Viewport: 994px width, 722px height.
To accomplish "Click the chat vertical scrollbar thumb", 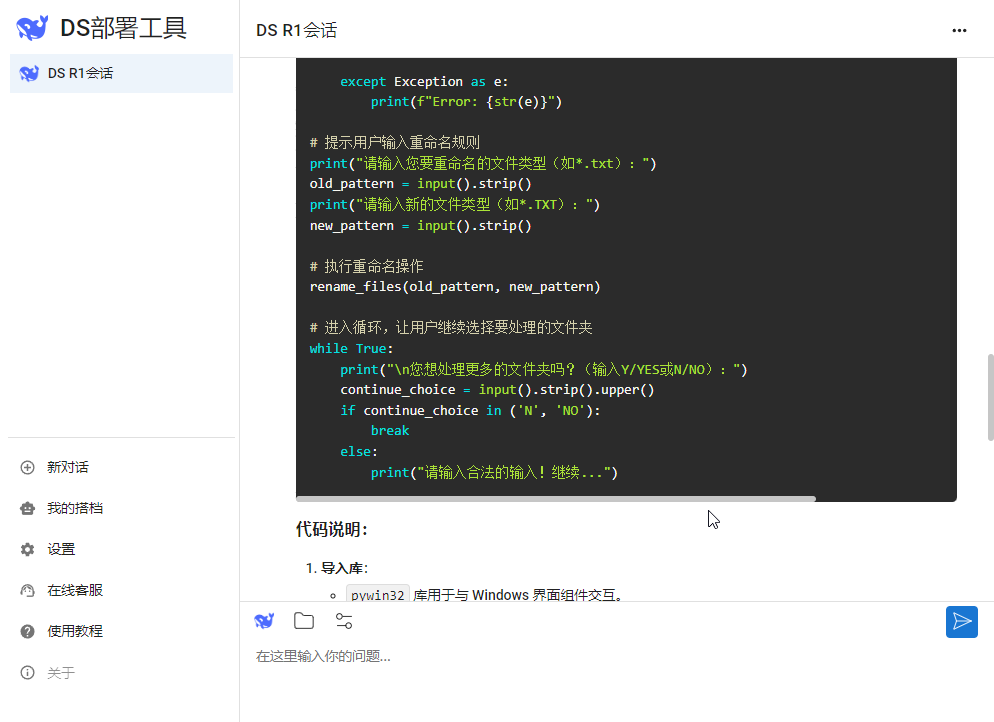I will [x=990, y=397].
